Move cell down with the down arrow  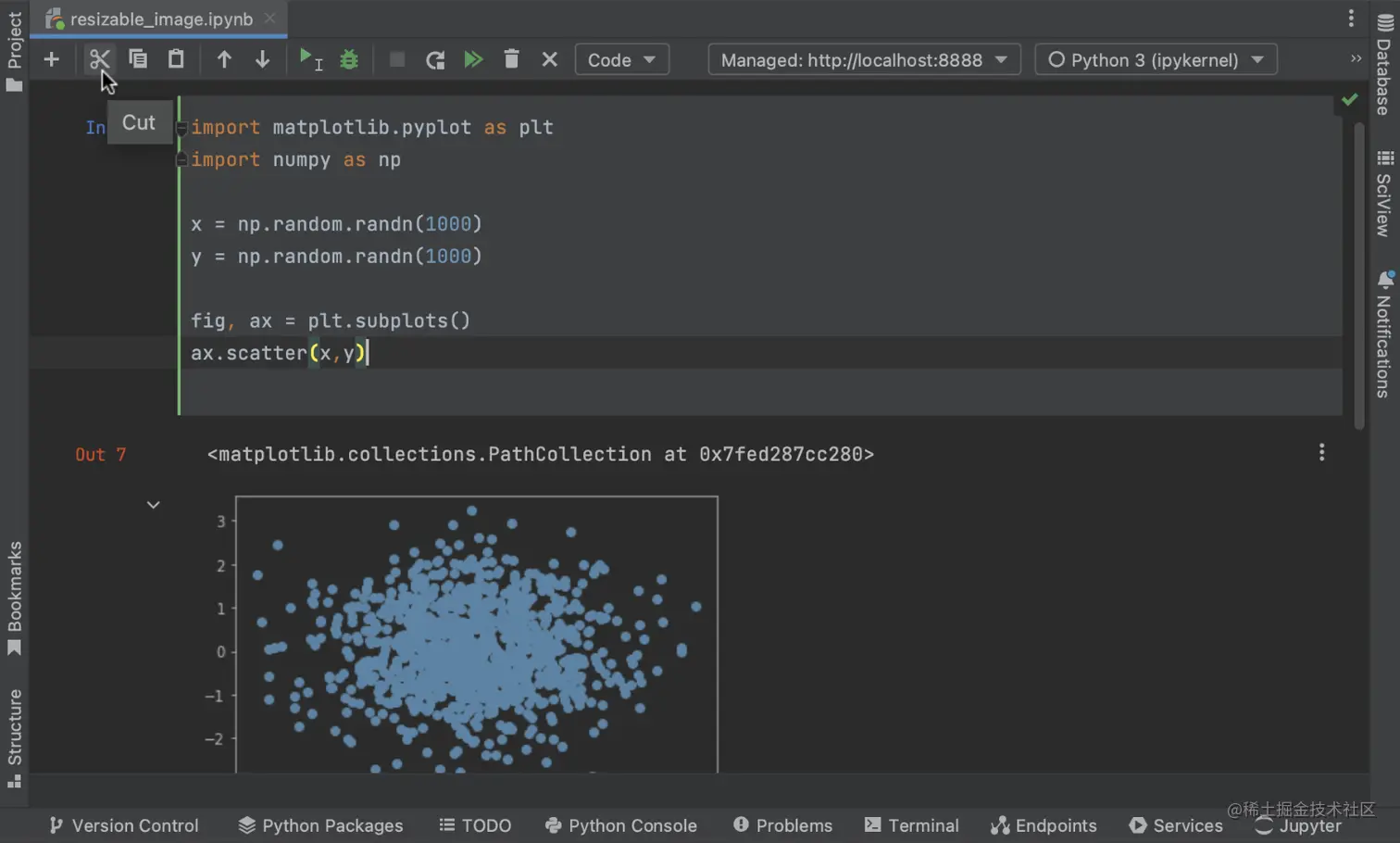click(x=263, y=59)
